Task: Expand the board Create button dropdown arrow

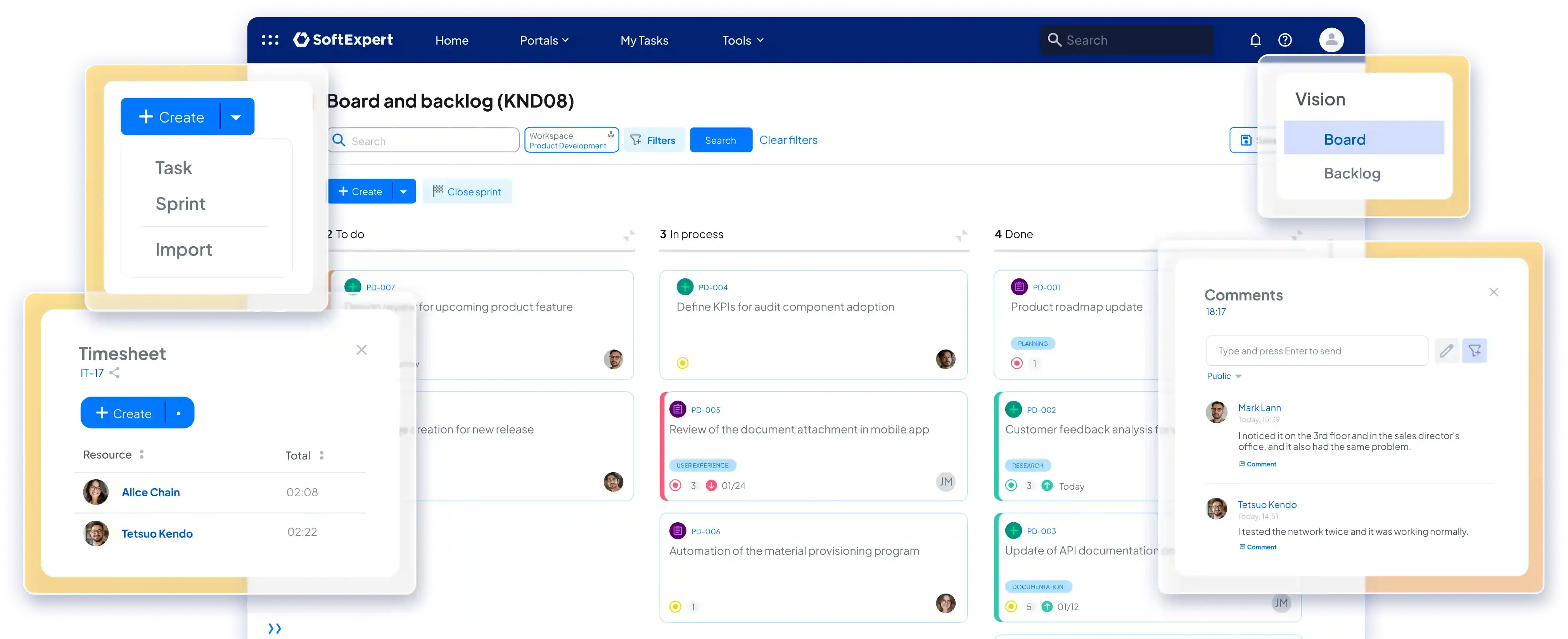Action: click(403, 192)
